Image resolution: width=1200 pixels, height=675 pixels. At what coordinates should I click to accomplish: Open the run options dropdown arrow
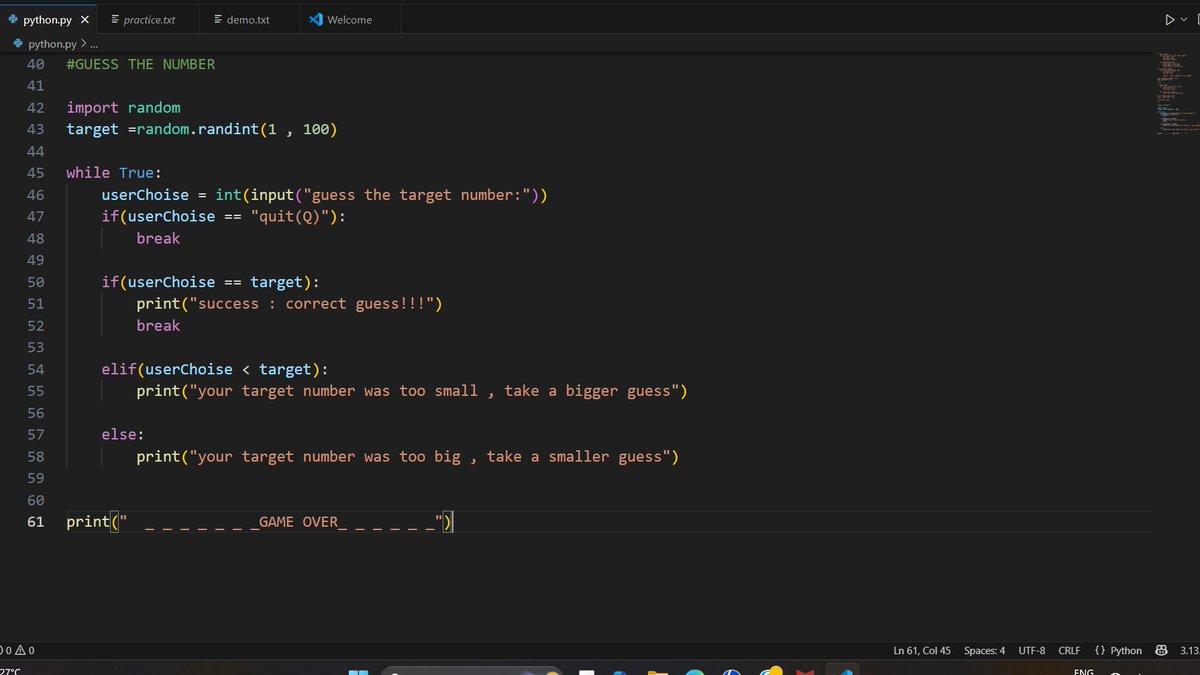pyautogui.click(x=1183, y=20)
